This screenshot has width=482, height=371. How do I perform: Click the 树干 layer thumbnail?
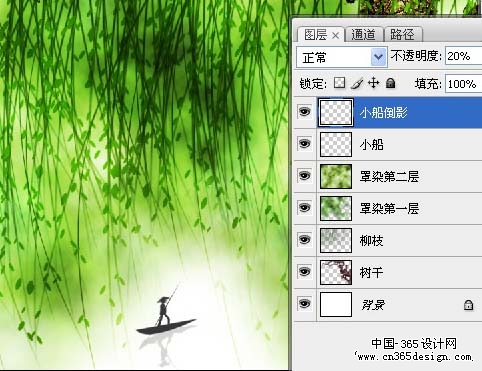tap(336, 272)
